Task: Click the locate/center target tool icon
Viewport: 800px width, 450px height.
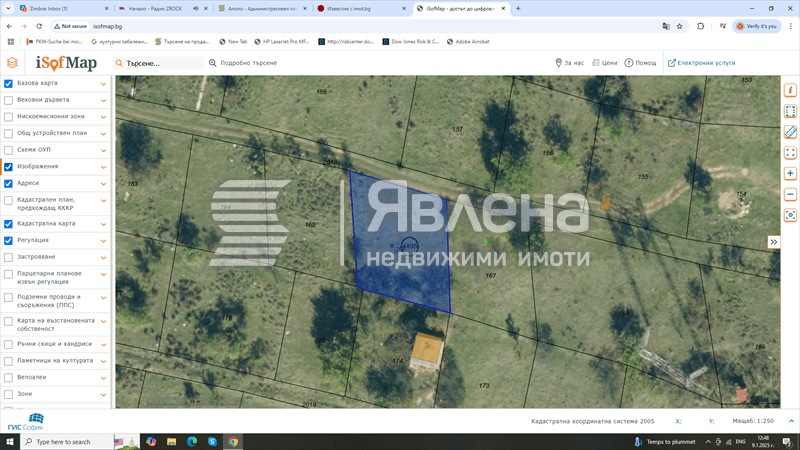Action: (790, 215)
